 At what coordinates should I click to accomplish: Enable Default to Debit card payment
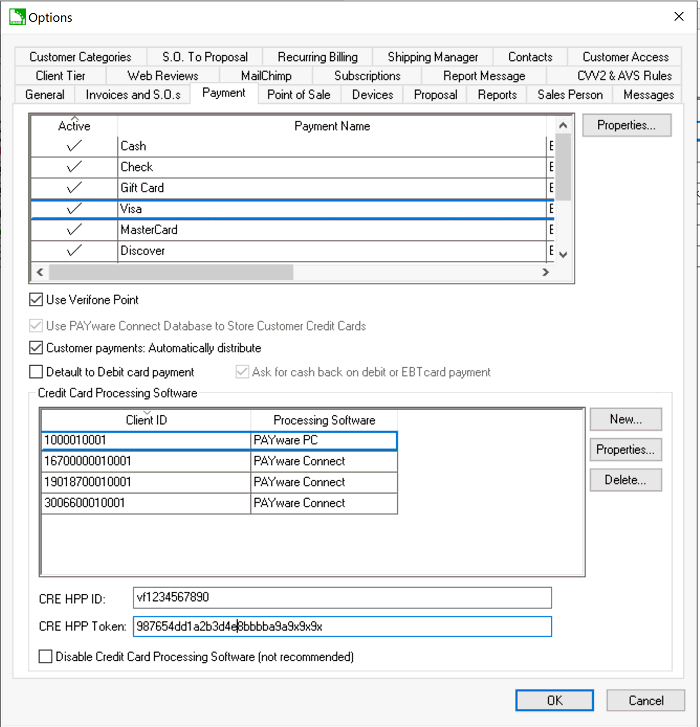coord(37,372)
